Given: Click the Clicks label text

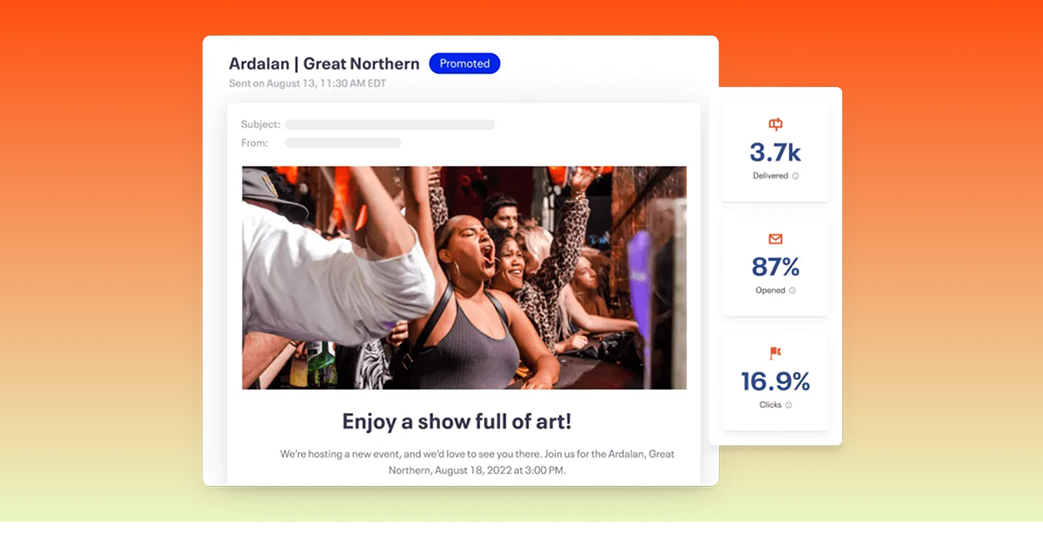Looking at the screenshot, I should tap(770, 405).
